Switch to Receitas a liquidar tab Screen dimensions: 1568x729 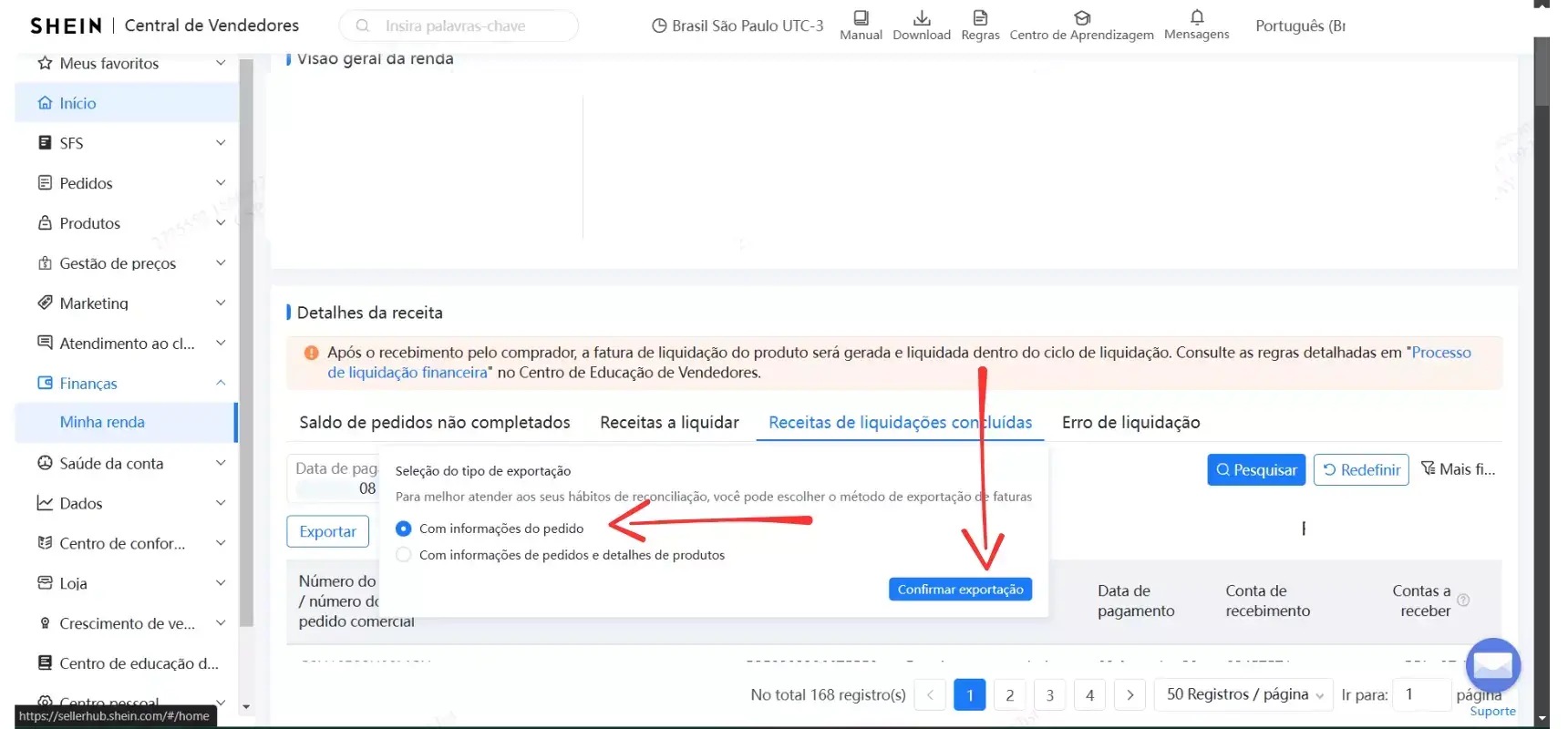669,422
